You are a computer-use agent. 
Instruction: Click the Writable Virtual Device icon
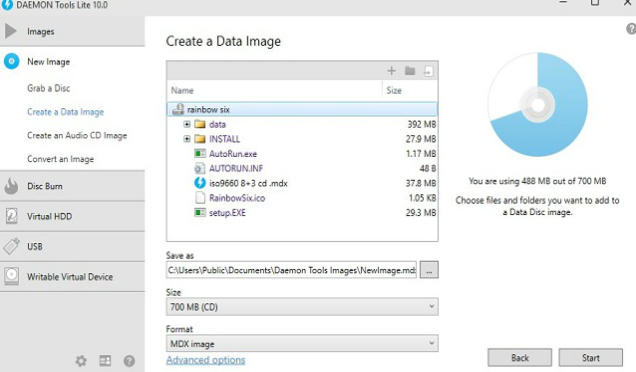[x=11, y=276]
